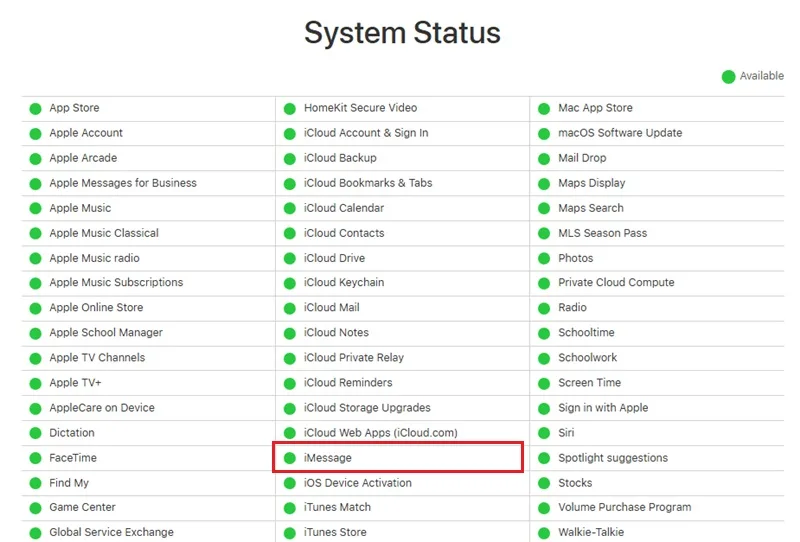Viewport: 800px width, 542px height.
Task: Click Apple Online Store in the list
Action: (x=96, y=307)
